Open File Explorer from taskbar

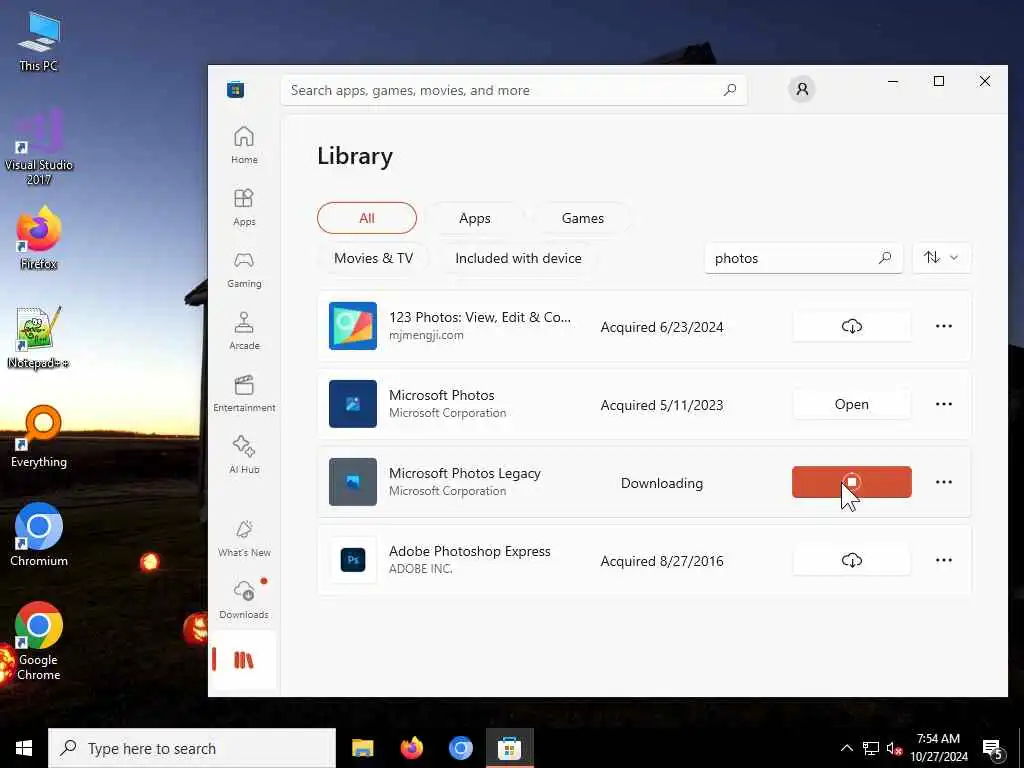(x=362, y=748)
